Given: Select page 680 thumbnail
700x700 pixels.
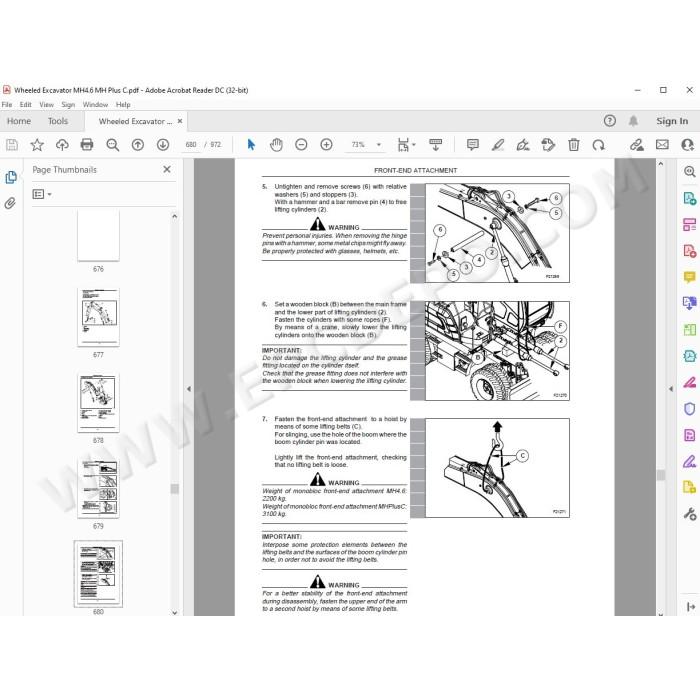Looking at the screenshot, I should pos(98,574).
